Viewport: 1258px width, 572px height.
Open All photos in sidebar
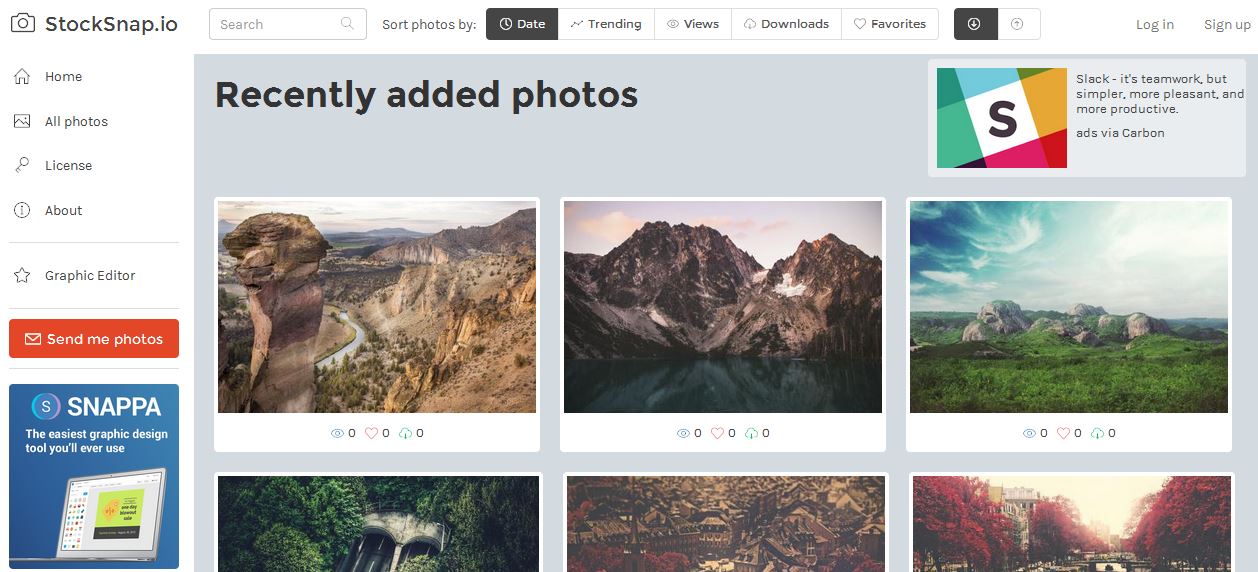[x=76, y=122]
